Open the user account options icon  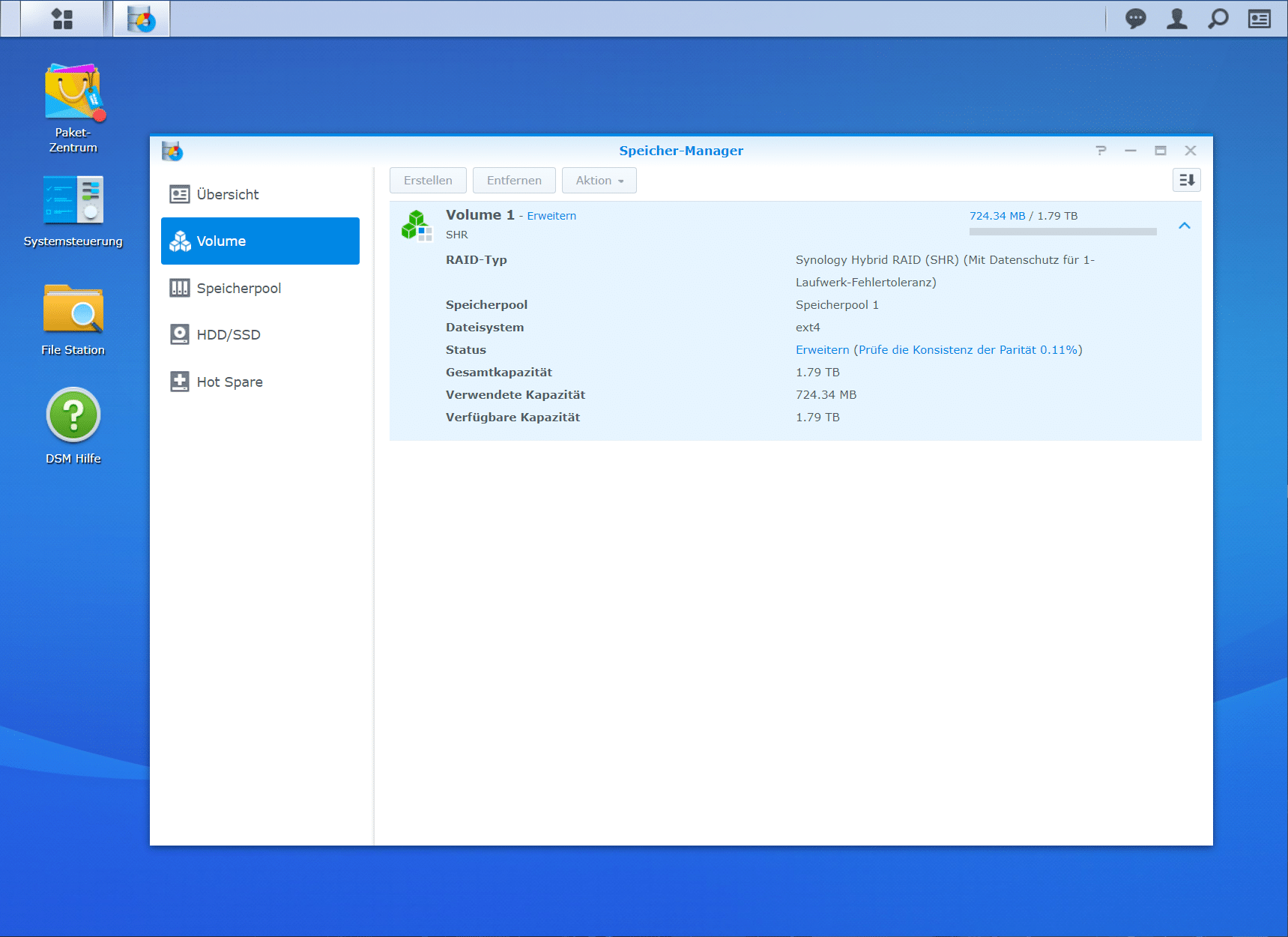click(1176, 19)
